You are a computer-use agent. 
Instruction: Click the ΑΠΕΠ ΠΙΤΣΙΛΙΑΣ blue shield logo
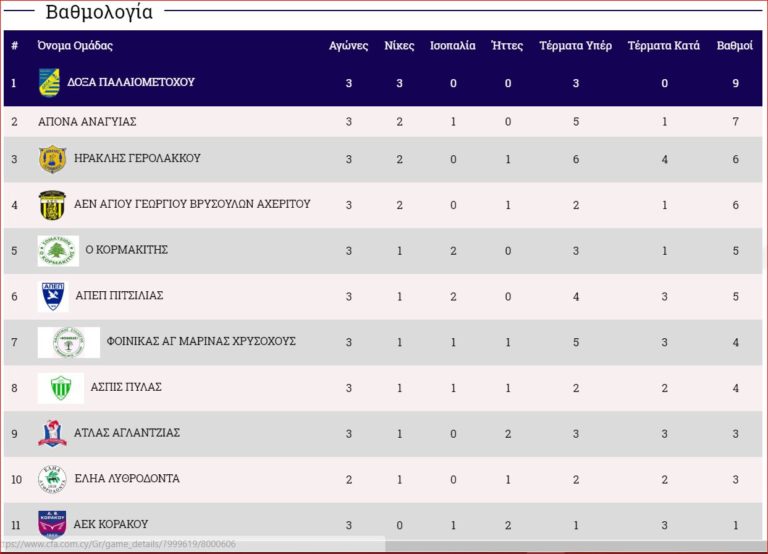pos(53,296)
